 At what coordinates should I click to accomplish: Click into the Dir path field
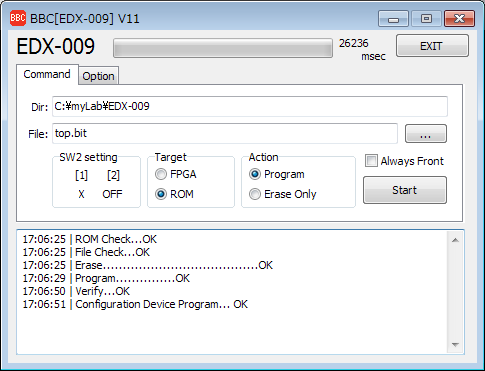click(x=250, y=107)
